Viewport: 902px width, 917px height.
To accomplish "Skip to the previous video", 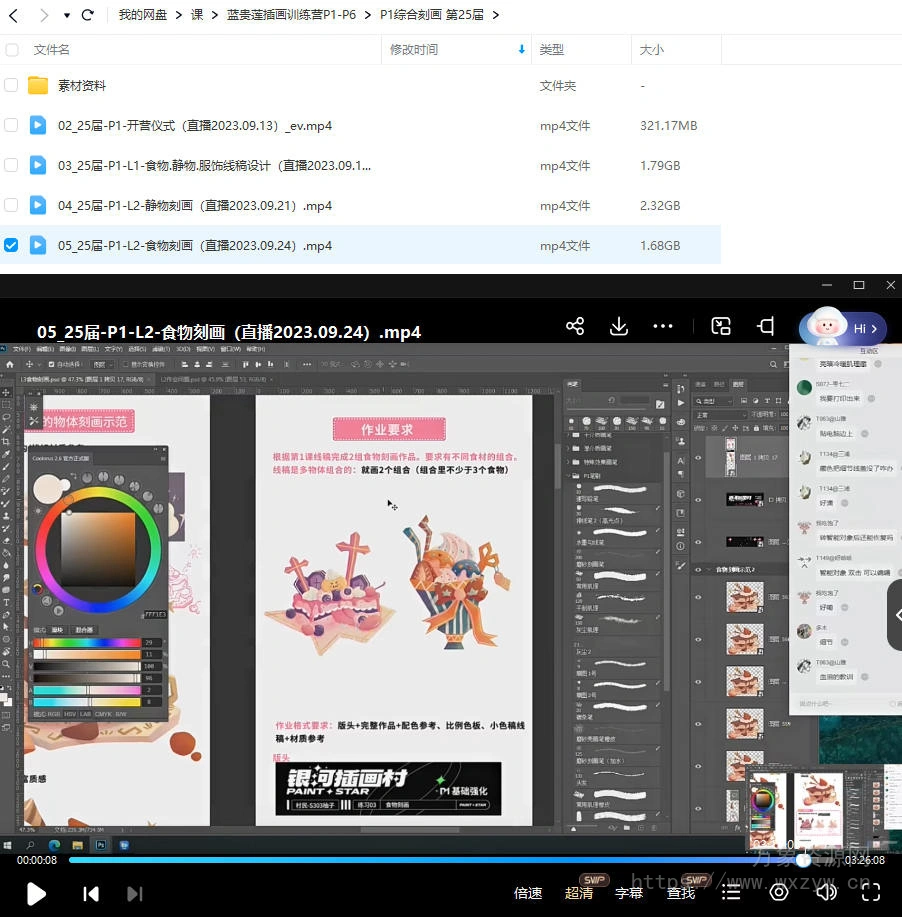I will 90,893.
